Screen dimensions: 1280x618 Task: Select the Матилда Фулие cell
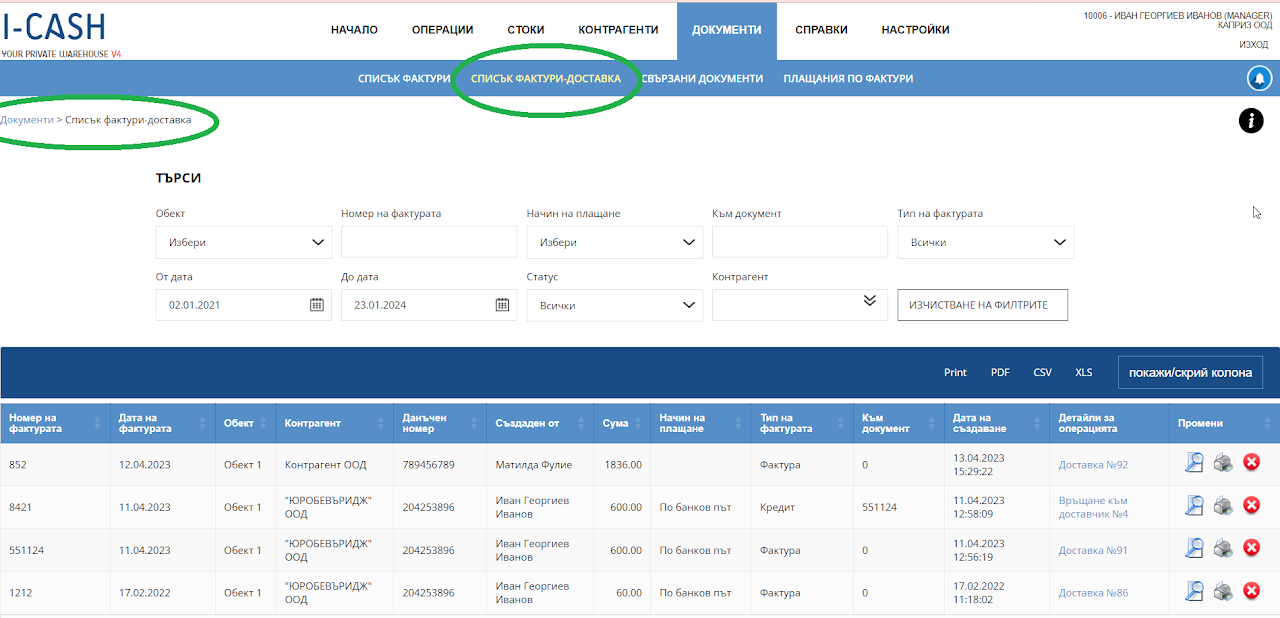pyautogui.click(x=539, y=464)
